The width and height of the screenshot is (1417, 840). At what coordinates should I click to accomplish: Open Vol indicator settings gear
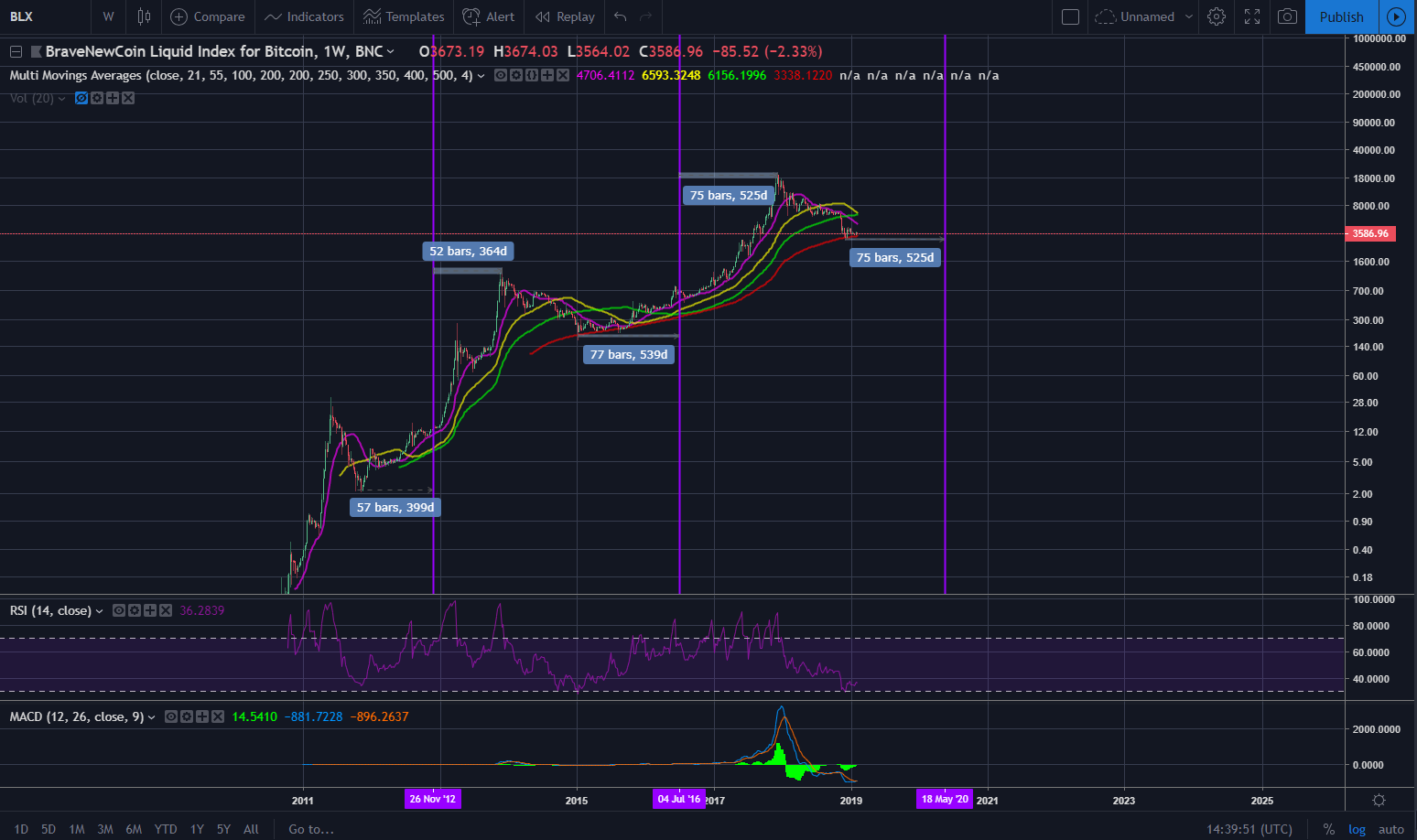pyautogui.click(x=97, y=98)
